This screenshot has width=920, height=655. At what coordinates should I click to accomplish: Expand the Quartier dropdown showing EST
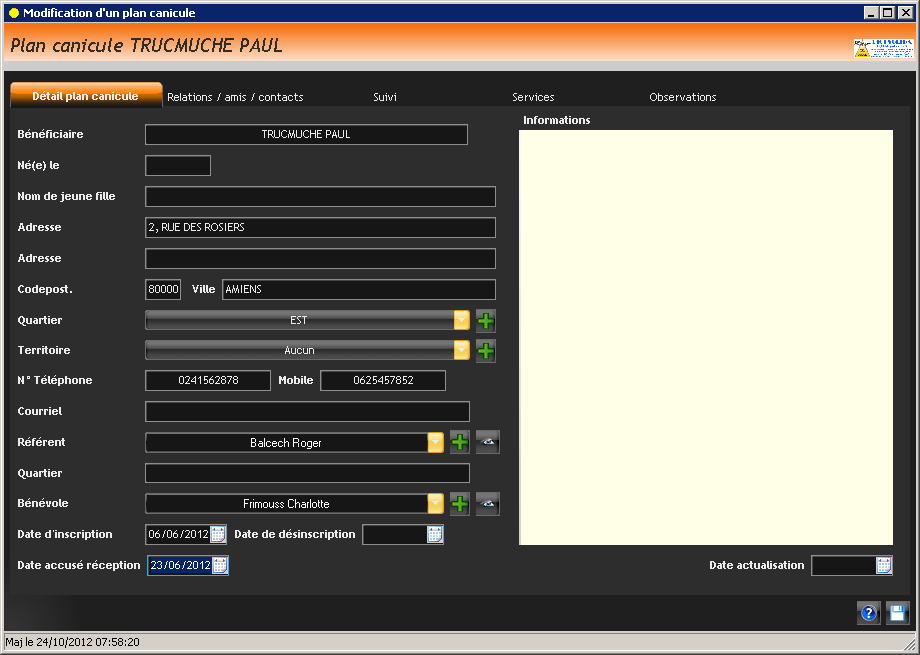pos(461,321)
